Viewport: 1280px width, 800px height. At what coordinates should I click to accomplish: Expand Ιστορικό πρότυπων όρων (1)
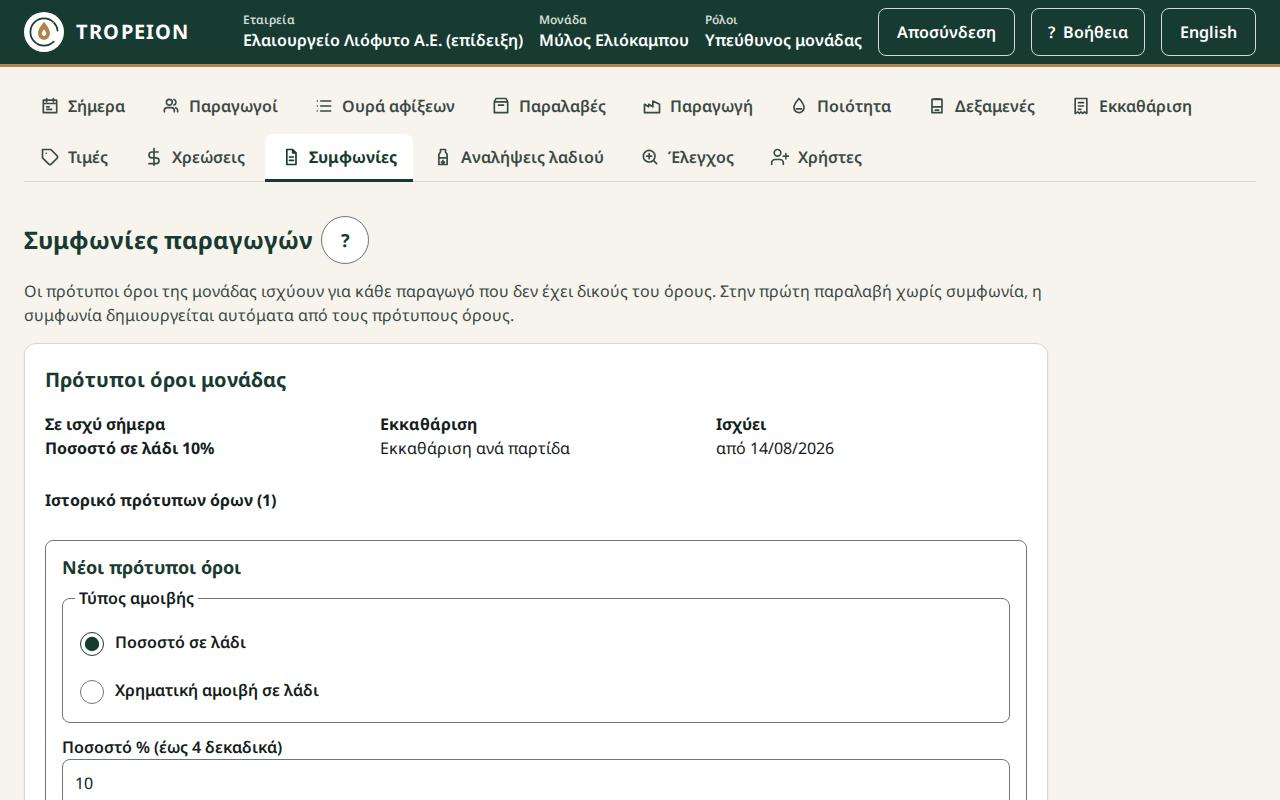tap(161, 500)
